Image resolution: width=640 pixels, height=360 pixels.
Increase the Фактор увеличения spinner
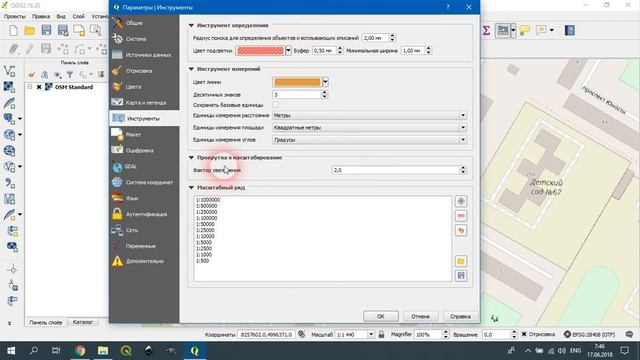[x=463, y=167]
